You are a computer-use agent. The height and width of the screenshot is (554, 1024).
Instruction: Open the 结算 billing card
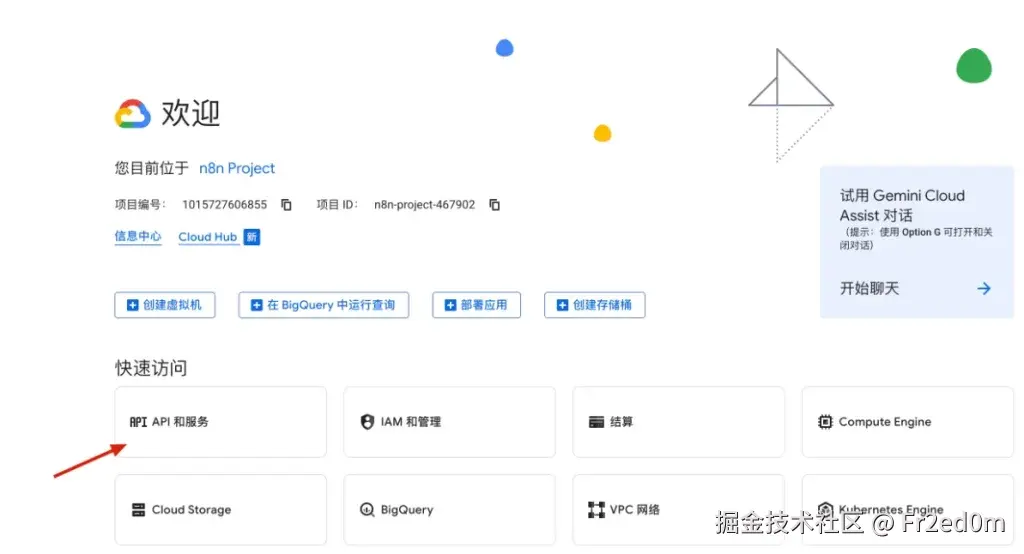[679, 422]
